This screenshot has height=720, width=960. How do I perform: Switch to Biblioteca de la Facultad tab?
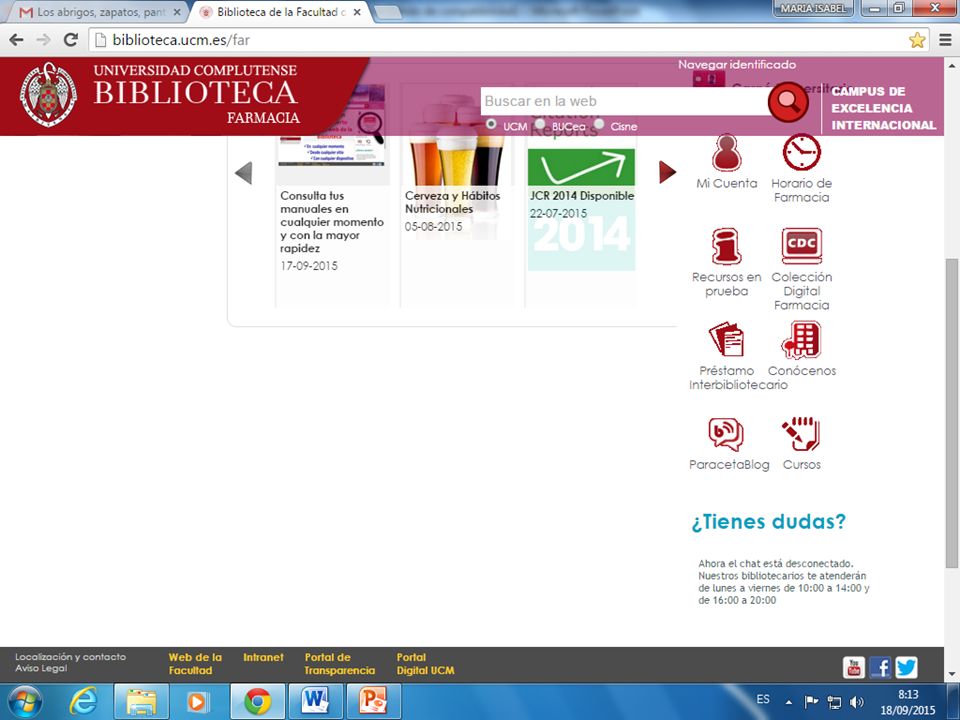coord(280,12)
